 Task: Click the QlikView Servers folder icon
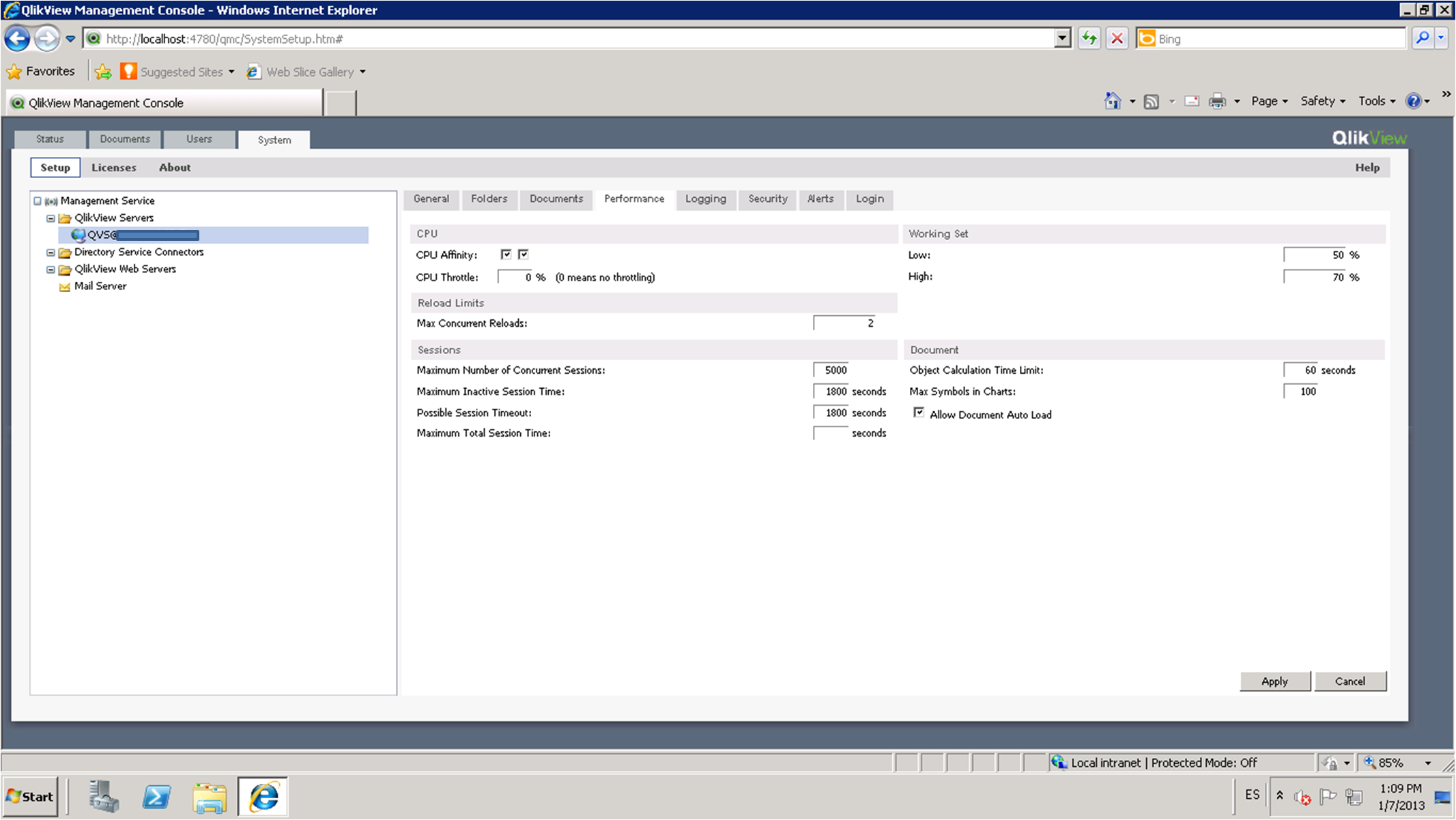(65, 218)
